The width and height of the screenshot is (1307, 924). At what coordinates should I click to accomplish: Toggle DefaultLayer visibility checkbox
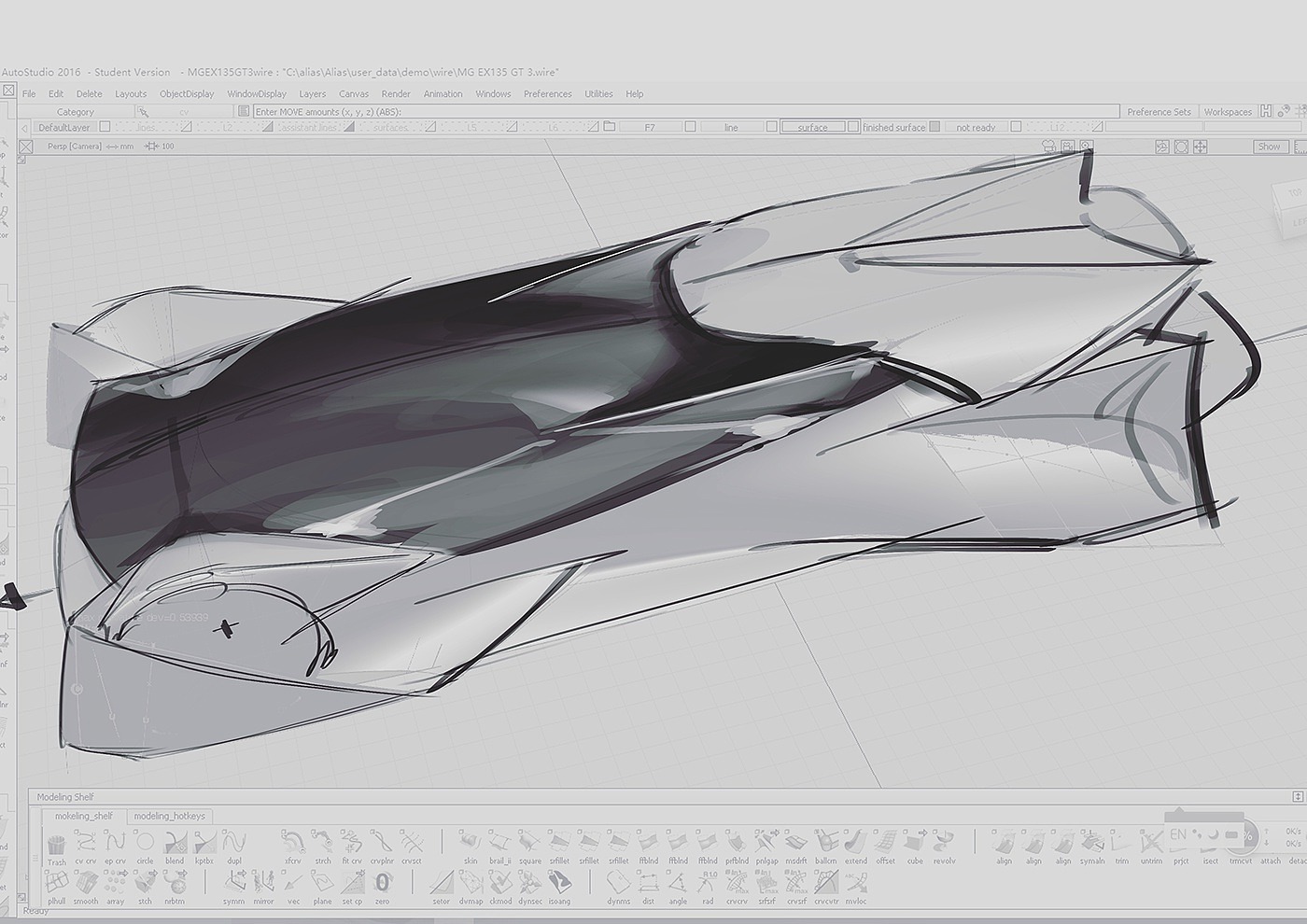(105, 127)
